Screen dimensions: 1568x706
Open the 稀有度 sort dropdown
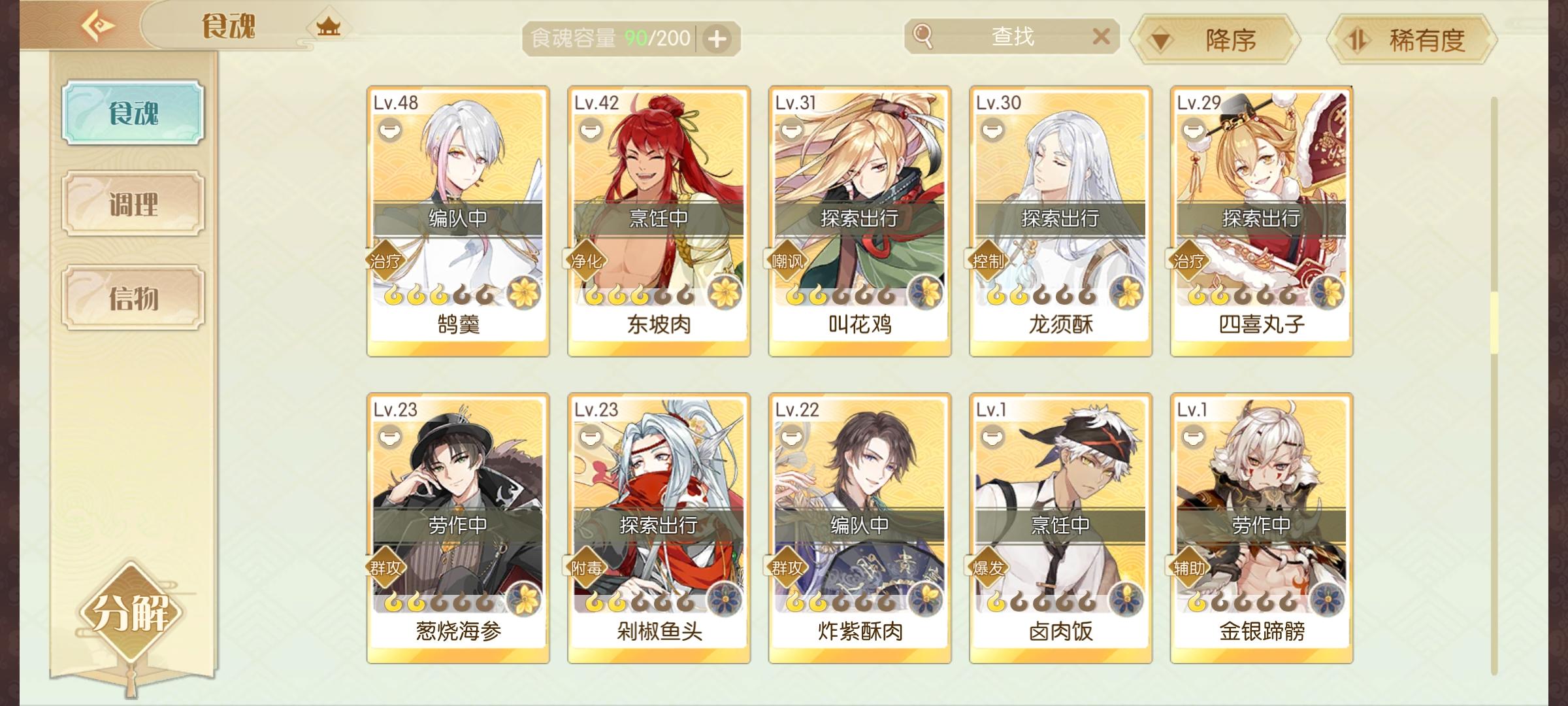[1413, 40]
